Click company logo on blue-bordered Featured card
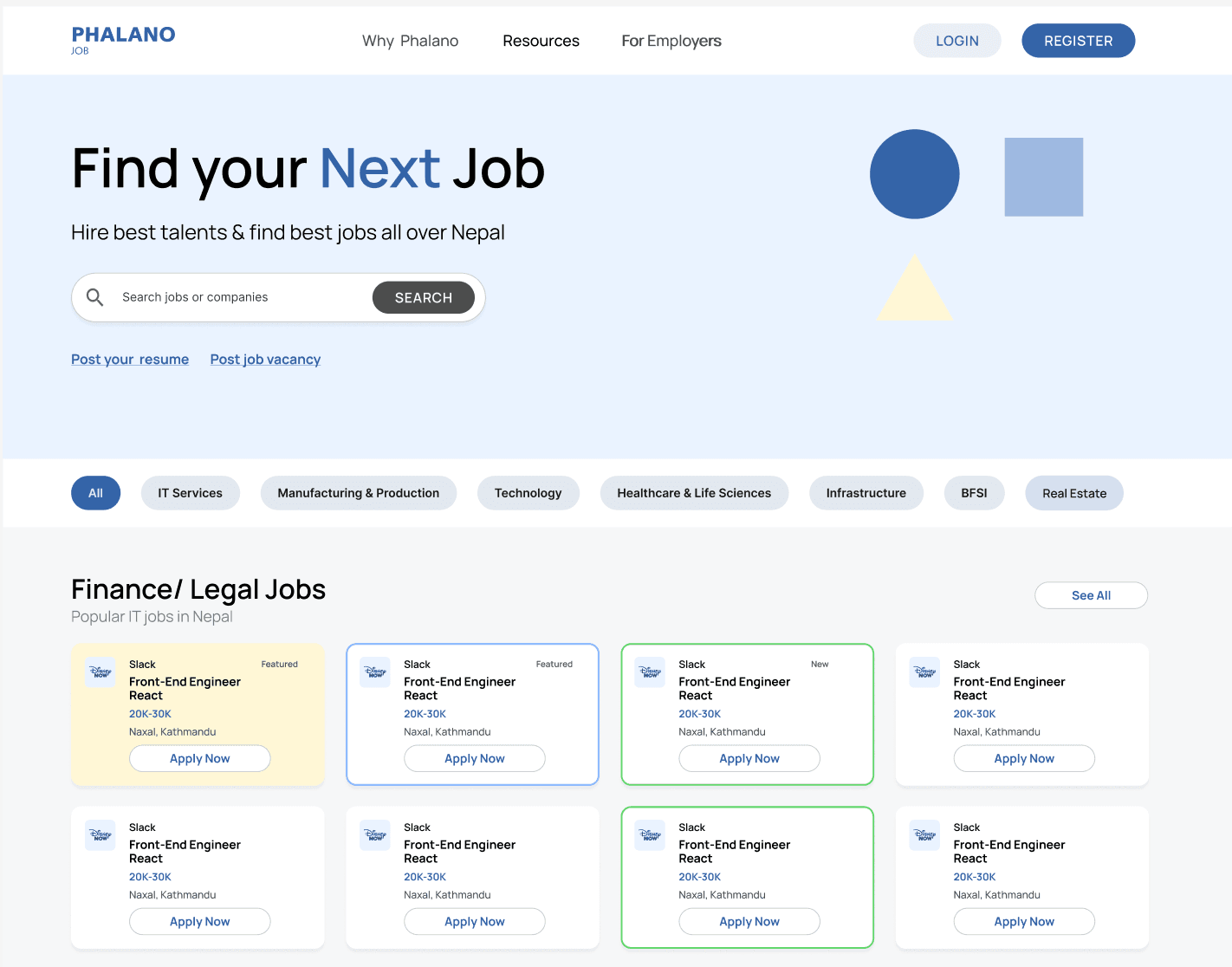 point(375,672)
